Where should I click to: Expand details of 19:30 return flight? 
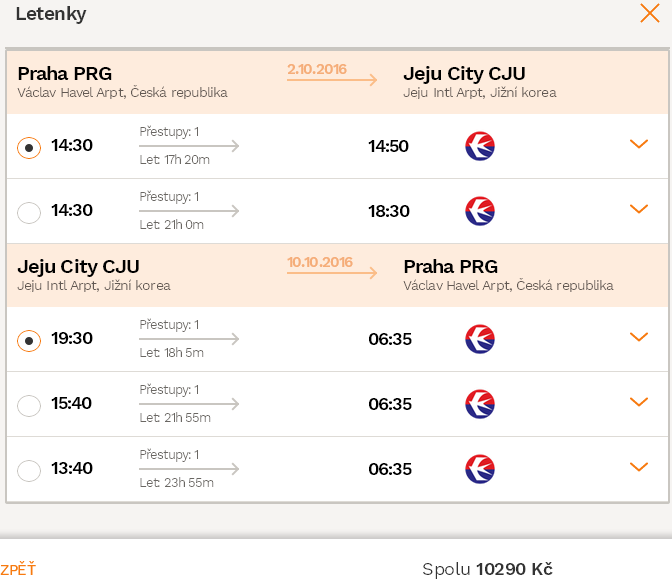pyautogui.click(x=639, y=337)
